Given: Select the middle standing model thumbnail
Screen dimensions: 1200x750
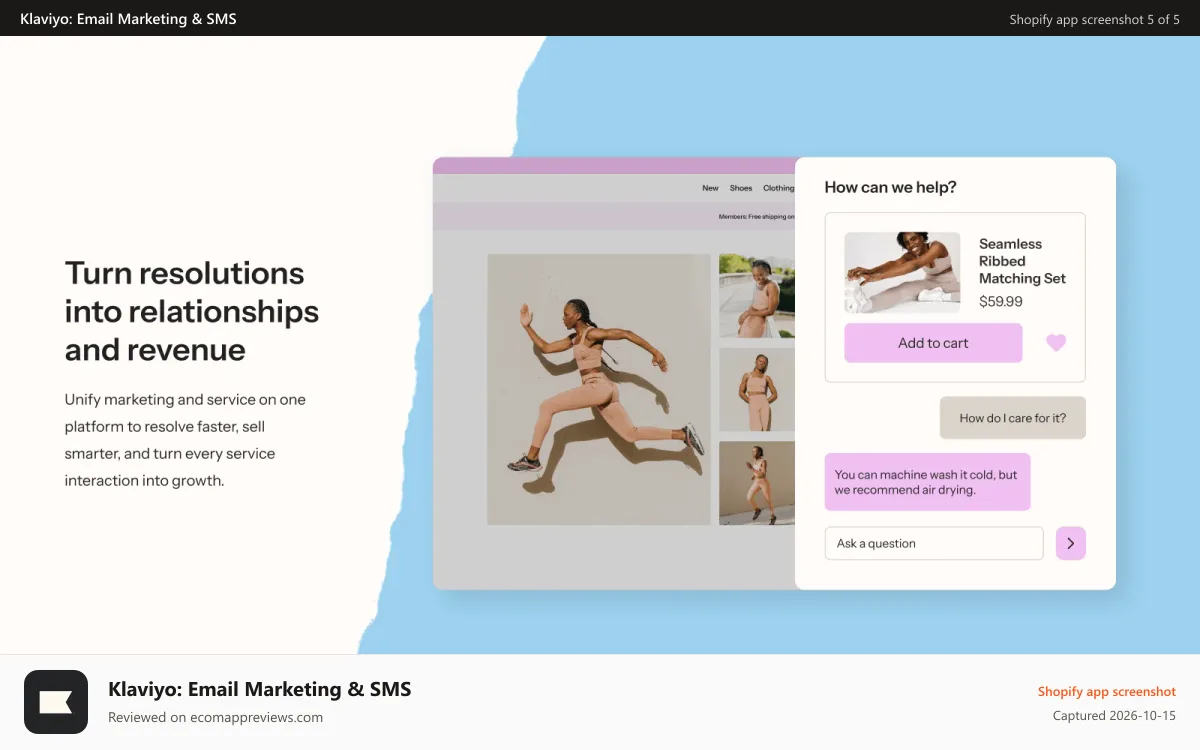Looking at the screenshot, I should click(x=757, y=390).
